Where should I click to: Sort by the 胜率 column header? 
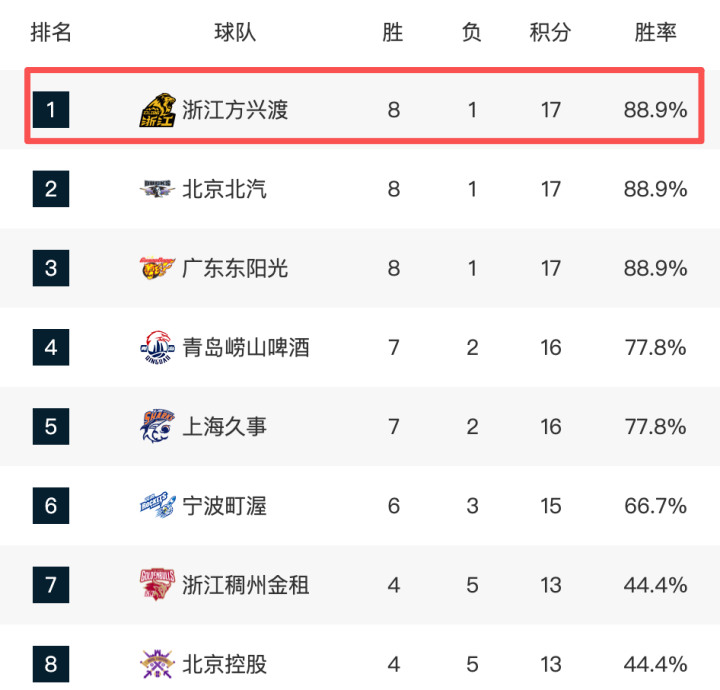coord(655,32)
